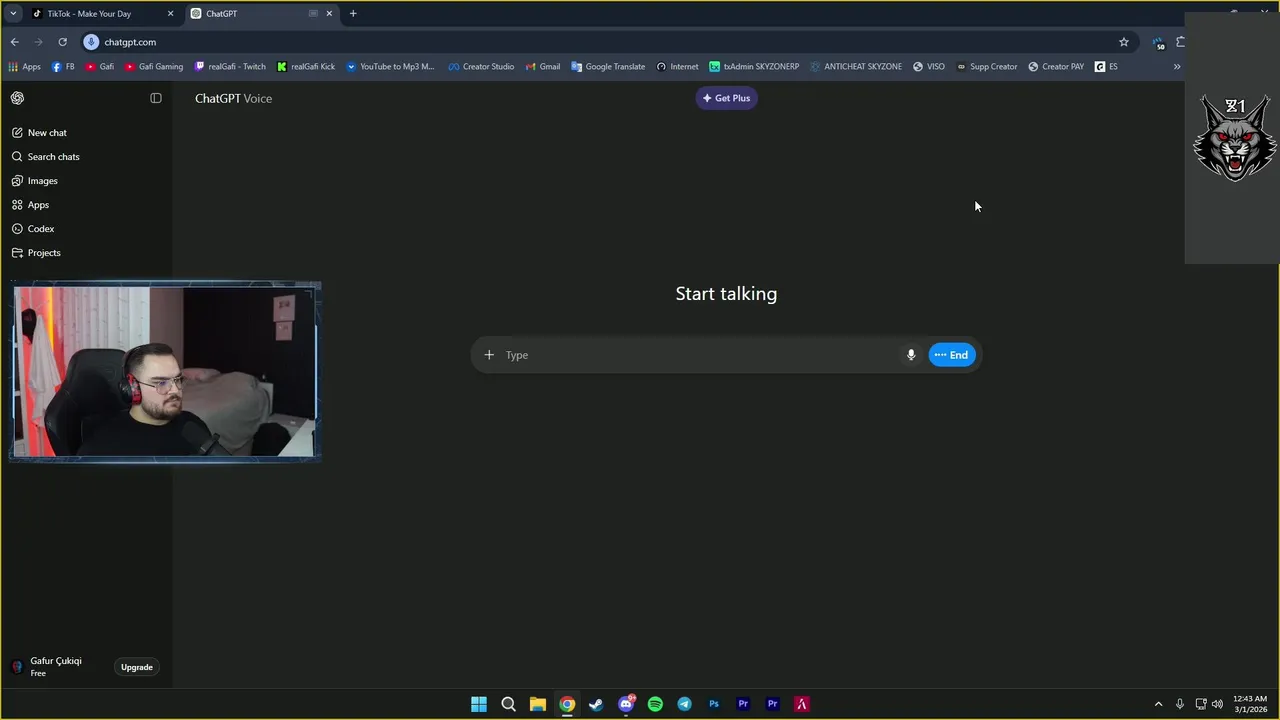Click the Upgrade button
This screenshot has width=1280, height=720.
[x=137, y=667]
